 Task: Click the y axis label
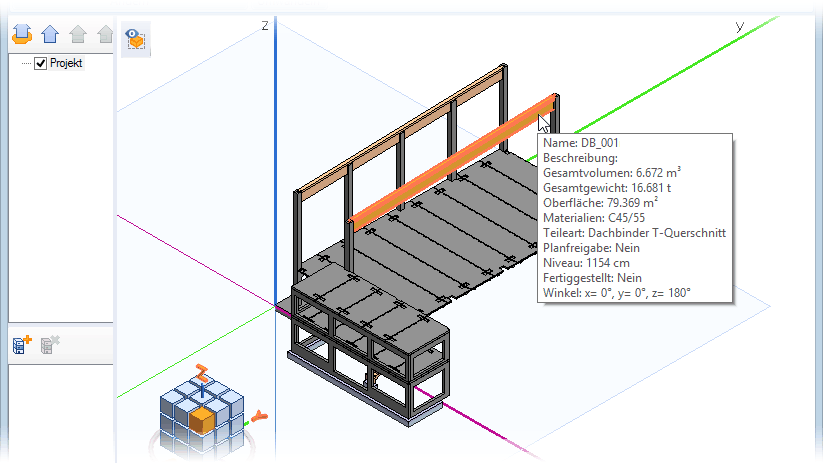coord(740,26)
